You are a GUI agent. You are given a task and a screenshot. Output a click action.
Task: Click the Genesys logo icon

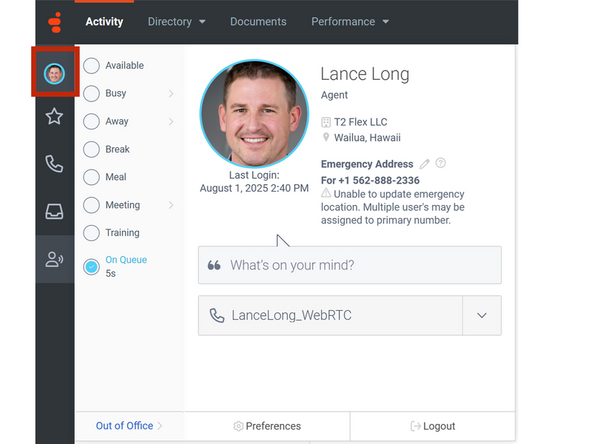[x=55, y=22]
